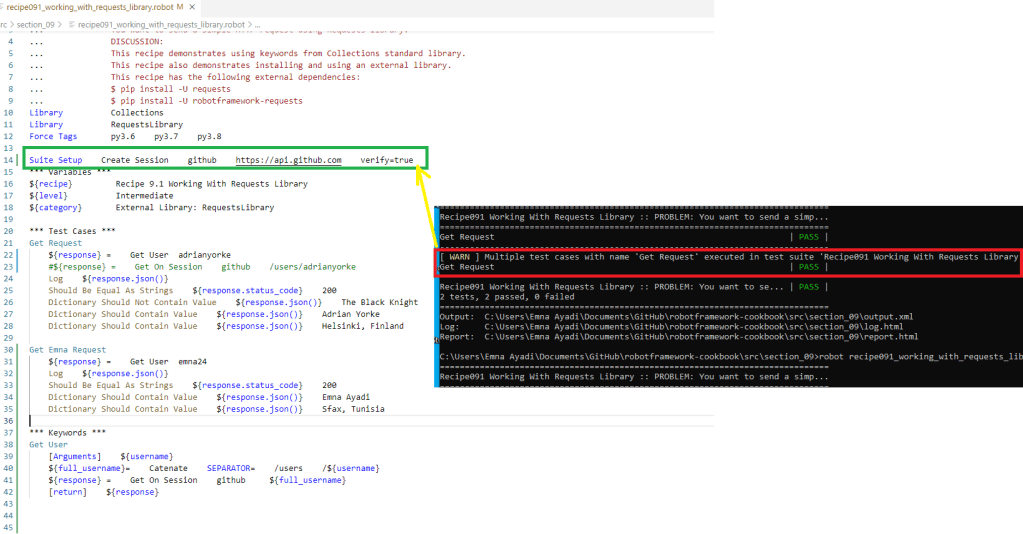1023x534 pixels.
Task: Click the ${full_username} argument on line 41
Action: [x=307, y=480]
